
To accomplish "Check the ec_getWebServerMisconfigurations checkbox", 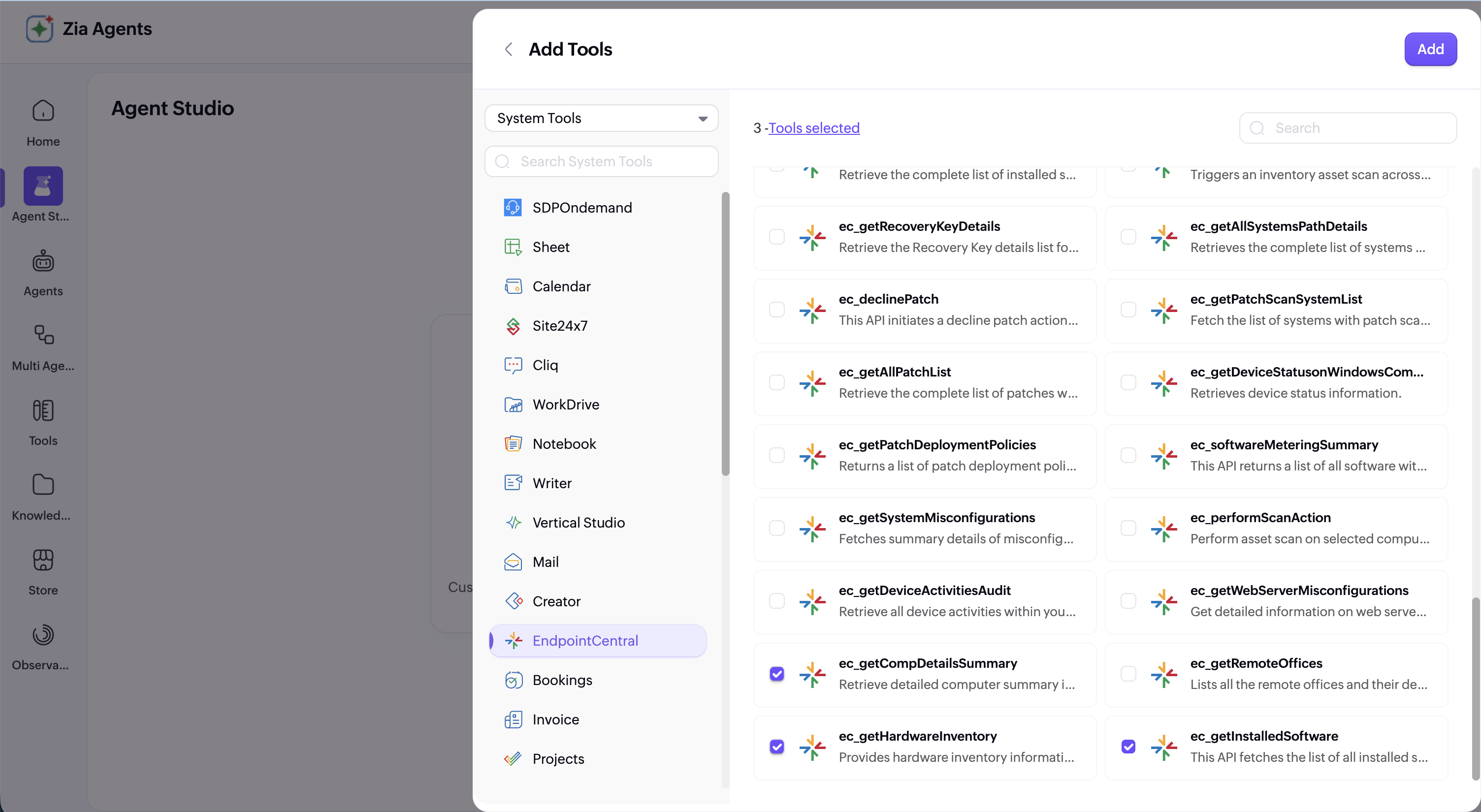I will (1128, 600).
